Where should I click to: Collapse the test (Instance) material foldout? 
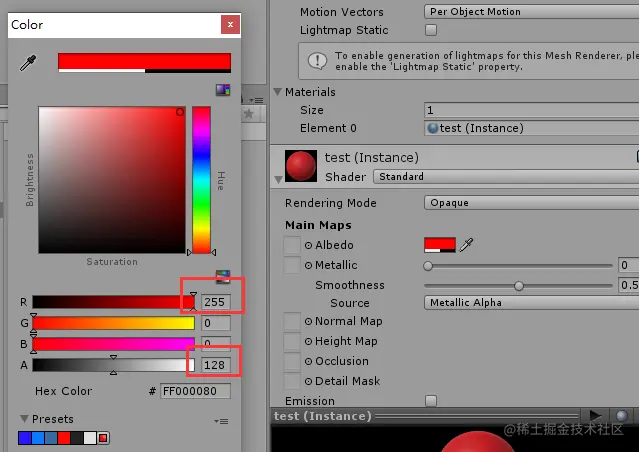(x=279, y=179)
